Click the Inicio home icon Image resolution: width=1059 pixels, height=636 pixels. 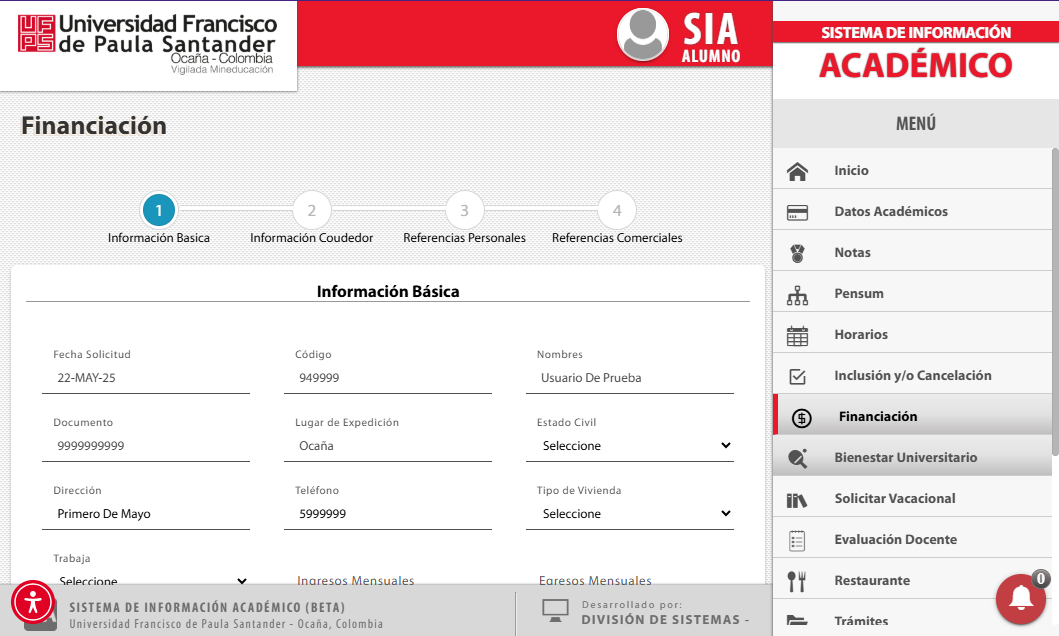click(797, 171)
